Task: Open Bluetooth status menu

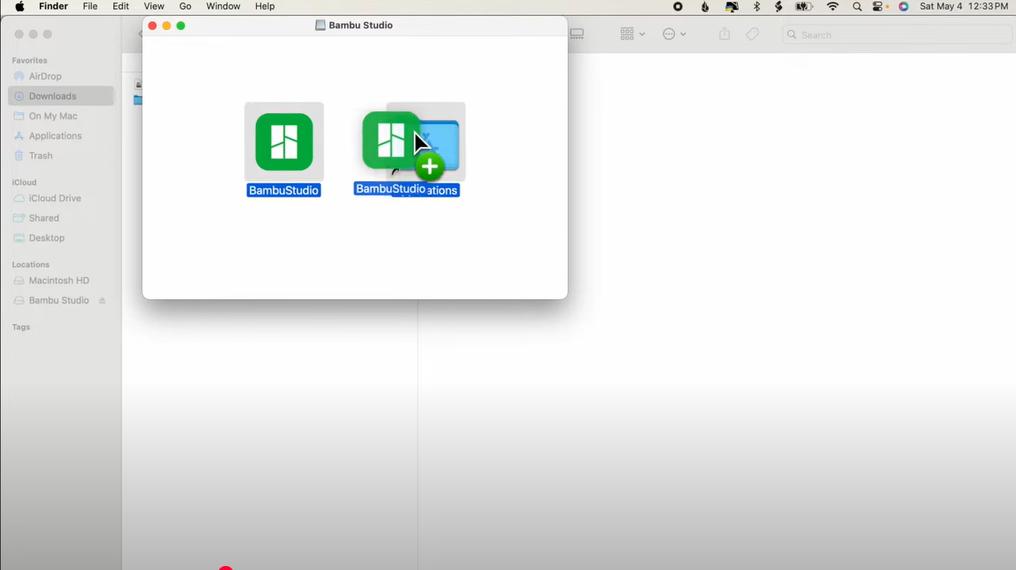Action: coord(756,6)
